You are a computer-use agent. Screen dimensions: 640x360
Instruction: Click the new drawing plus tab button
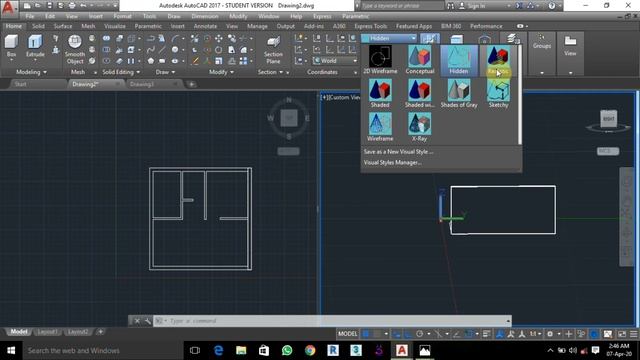click(191, 84)
